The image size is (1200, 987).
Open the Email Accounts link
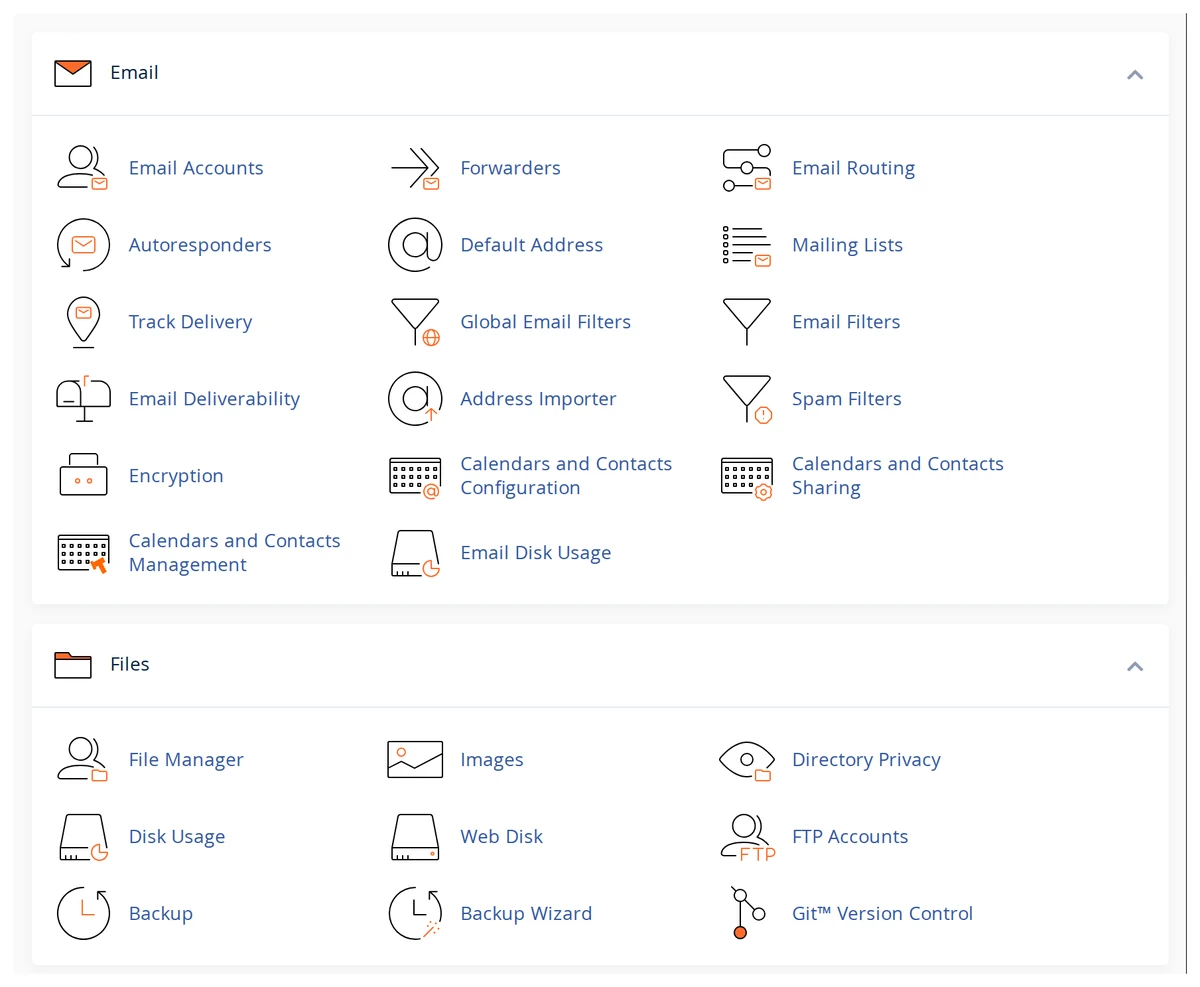coord(196,168)
